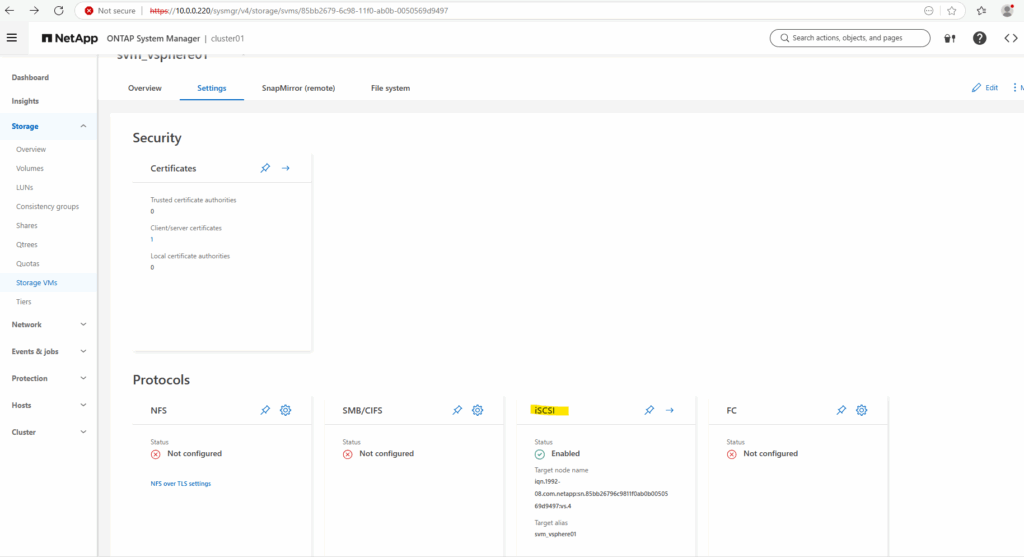The image size is (1024, 557).
Task: Click iSCSI Enabled status text
Action: pos(566,453)
